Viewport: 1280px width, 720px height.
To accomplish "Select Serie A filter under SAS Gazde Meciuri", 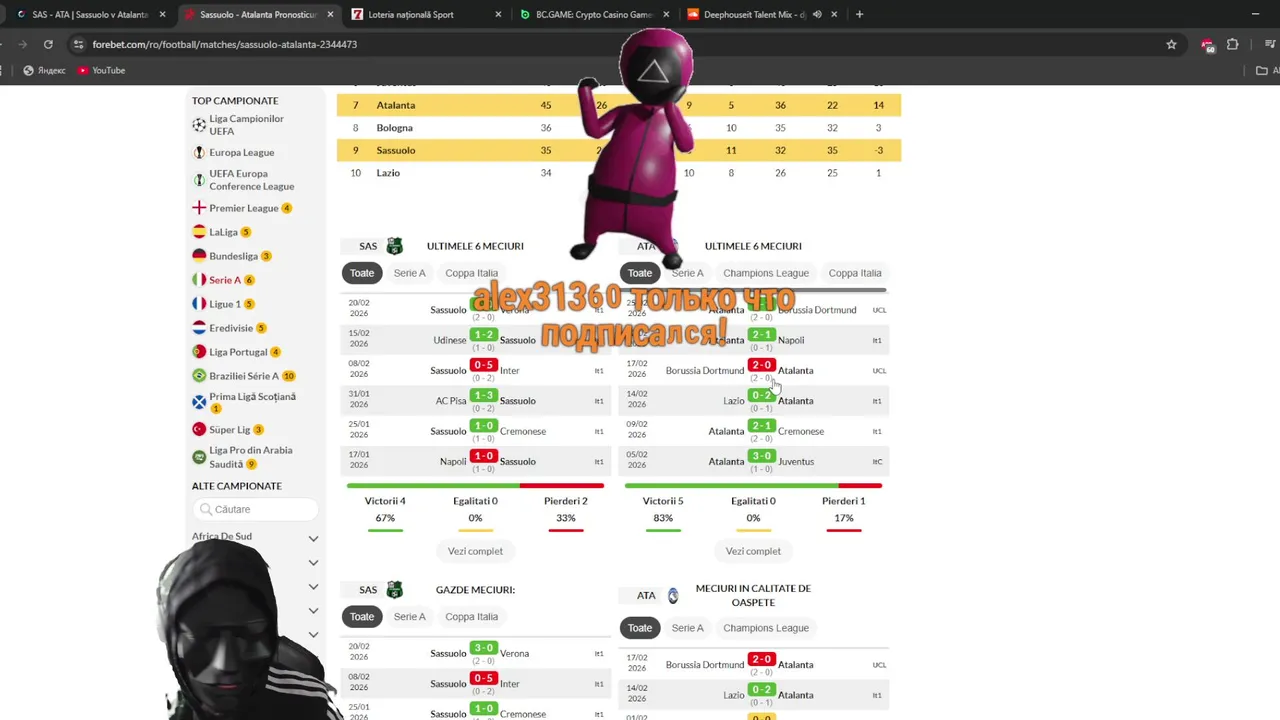I will [409, 617].
